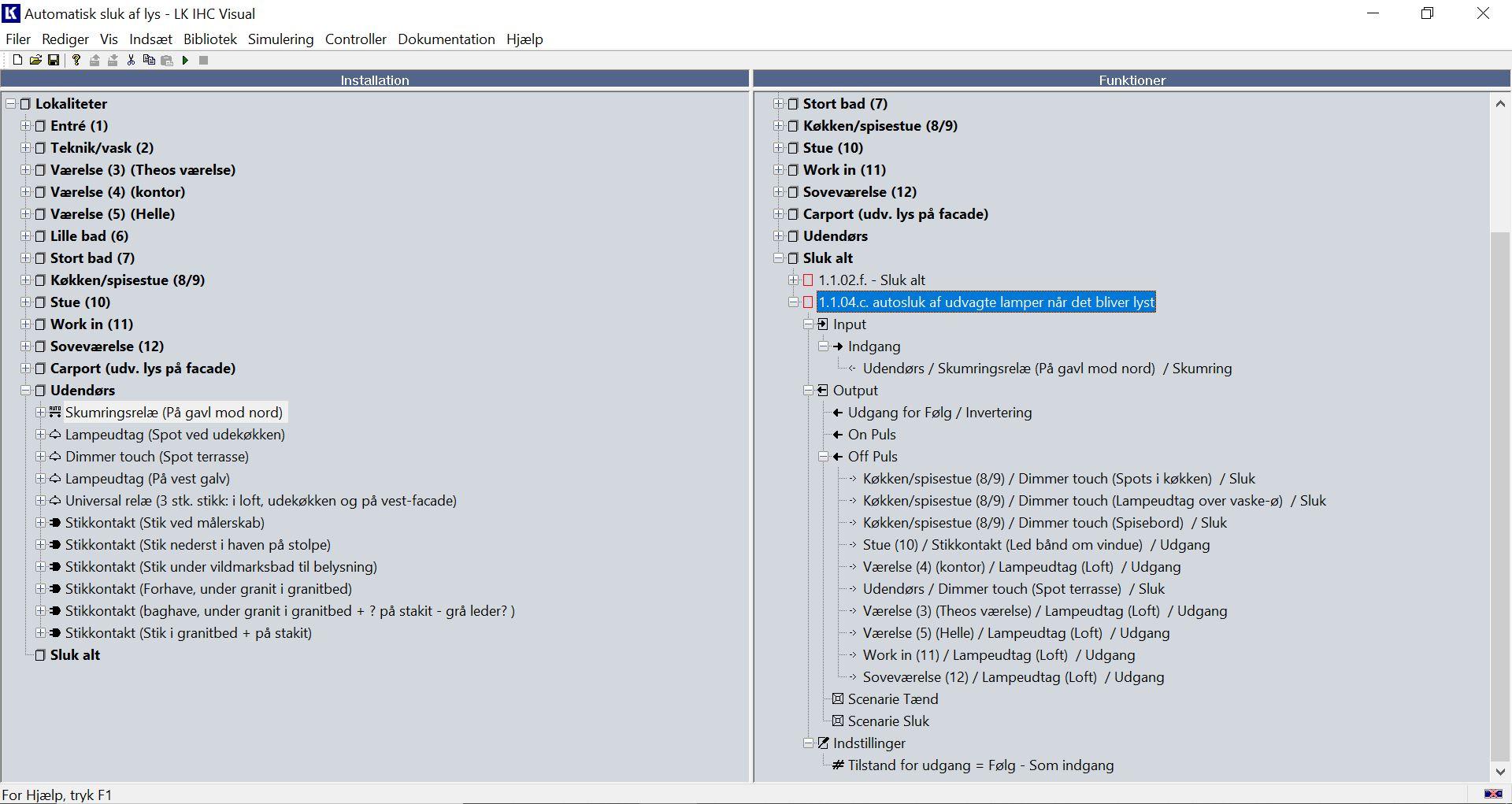Click the scissors Cut icon

131,60
